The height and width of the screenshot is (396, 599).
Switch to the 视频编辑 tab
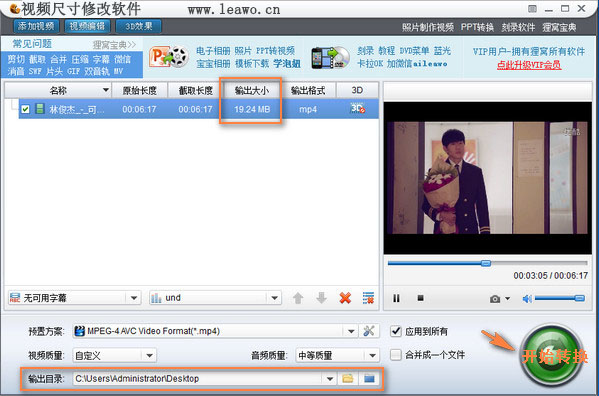(x=87, y=26)
